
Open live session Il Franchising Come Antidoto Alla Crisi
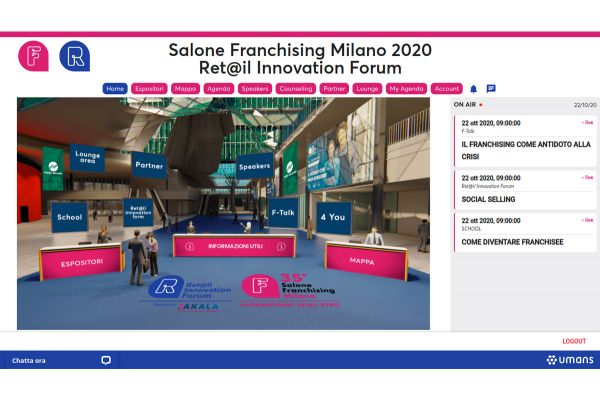tap(525, 141)
